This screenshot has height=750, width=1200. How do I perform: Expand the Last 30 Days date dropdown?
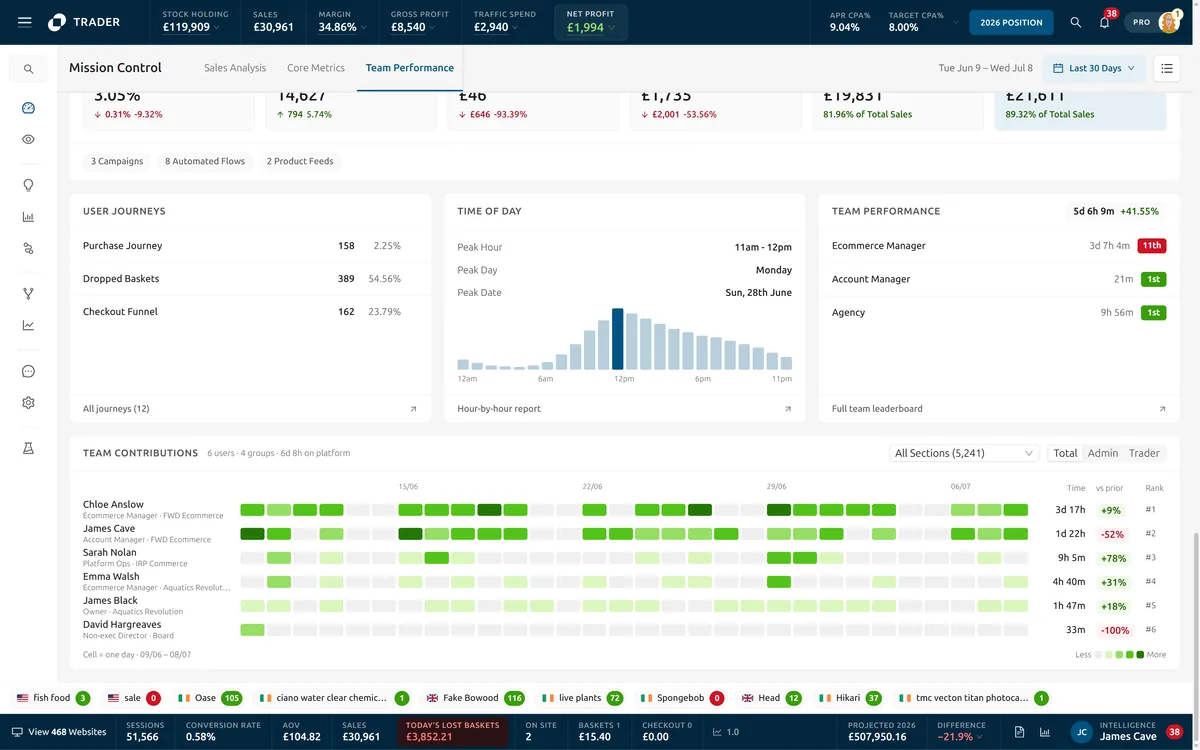pos(1094,68)
